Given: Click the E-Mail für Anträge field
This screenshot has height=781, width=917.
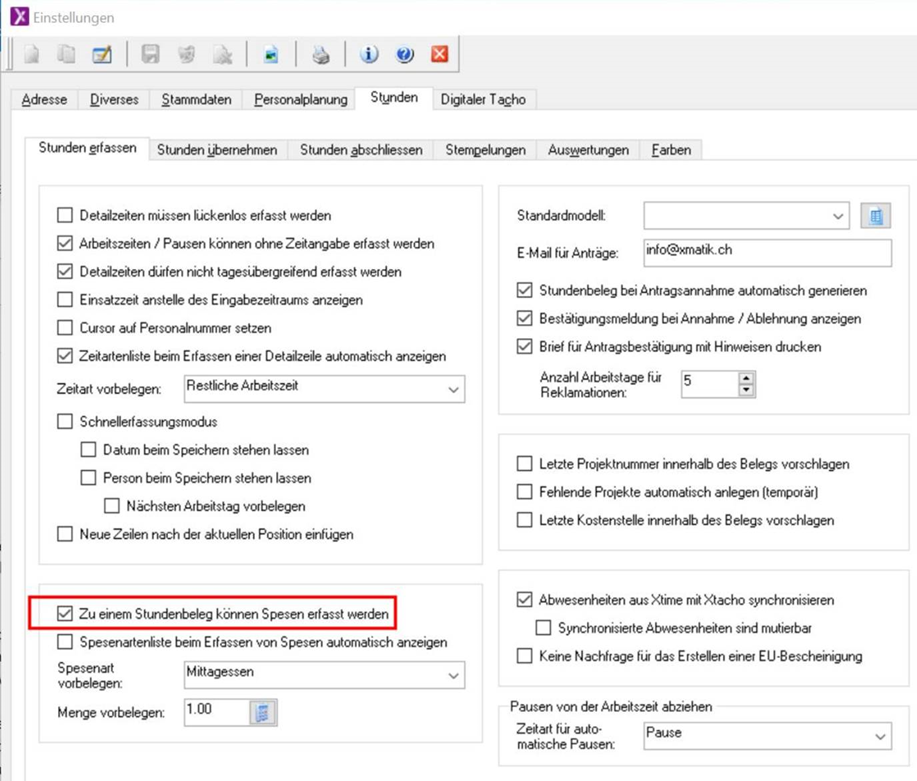Looking at the screenshot, I should (x=766, y=252).
